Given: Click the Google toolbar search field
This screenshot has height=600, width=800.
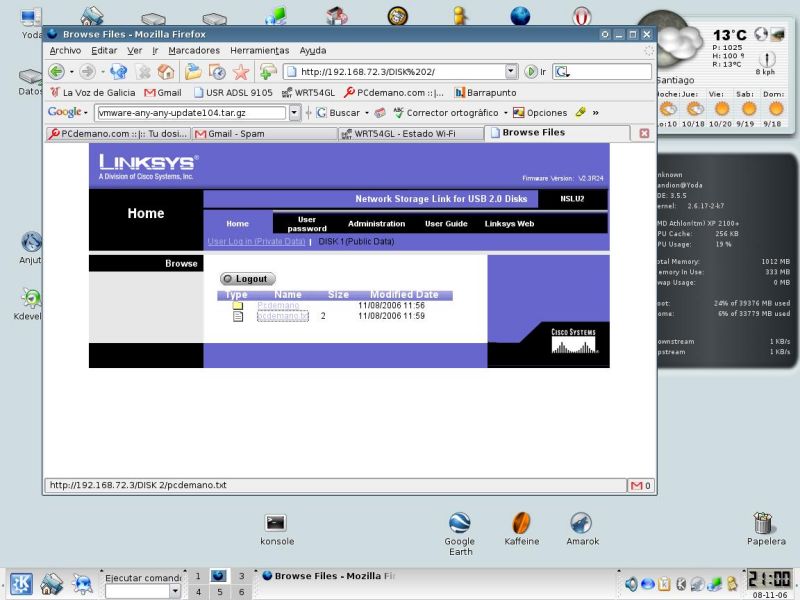Looking at the screenshot, I should click(191, 113).
